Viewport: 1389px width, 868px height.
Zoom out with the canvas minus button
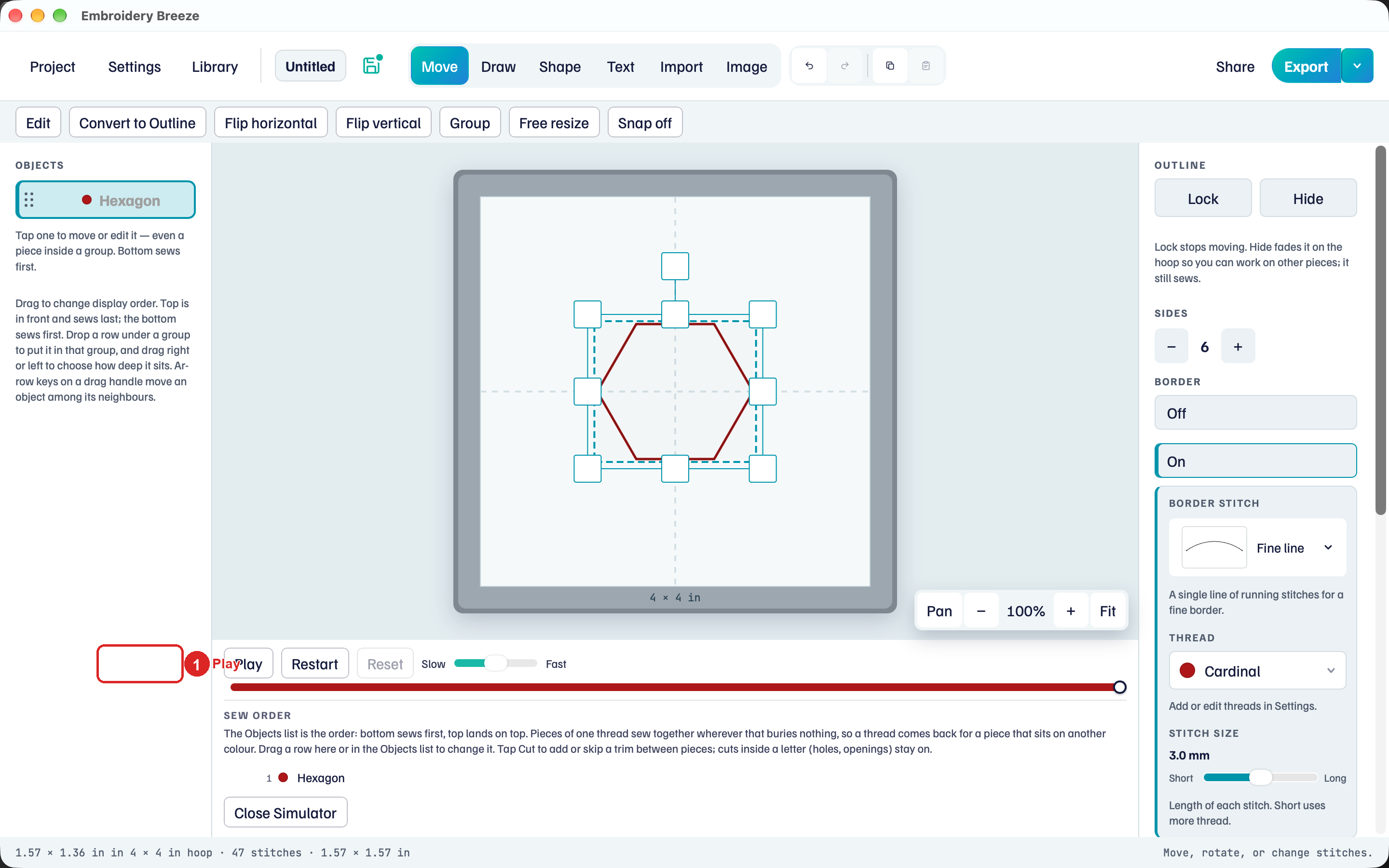click(x=981, y=611)
